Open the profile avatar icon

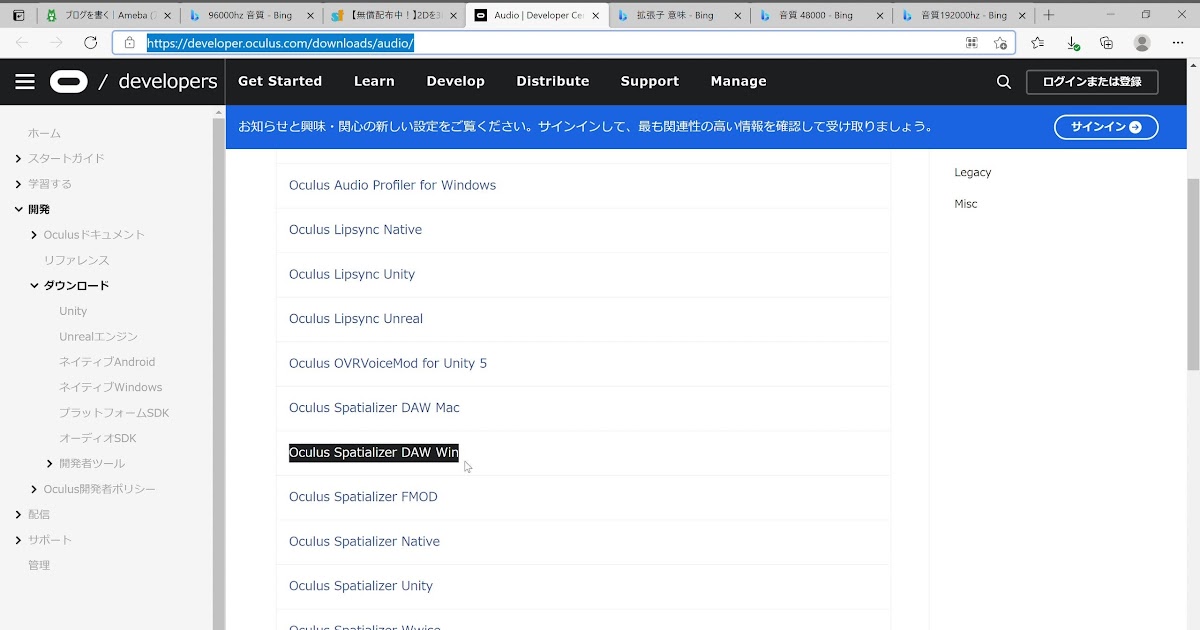click(x=1142, y=43)
